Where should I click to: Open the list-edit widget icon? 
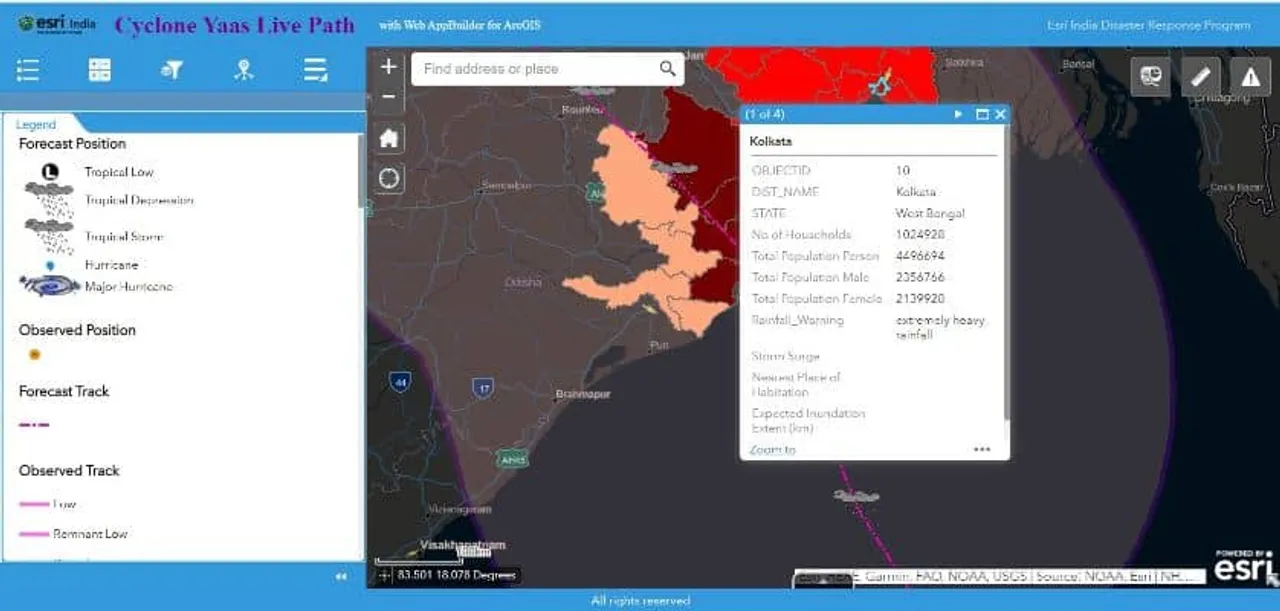click(x=316, y=69)
